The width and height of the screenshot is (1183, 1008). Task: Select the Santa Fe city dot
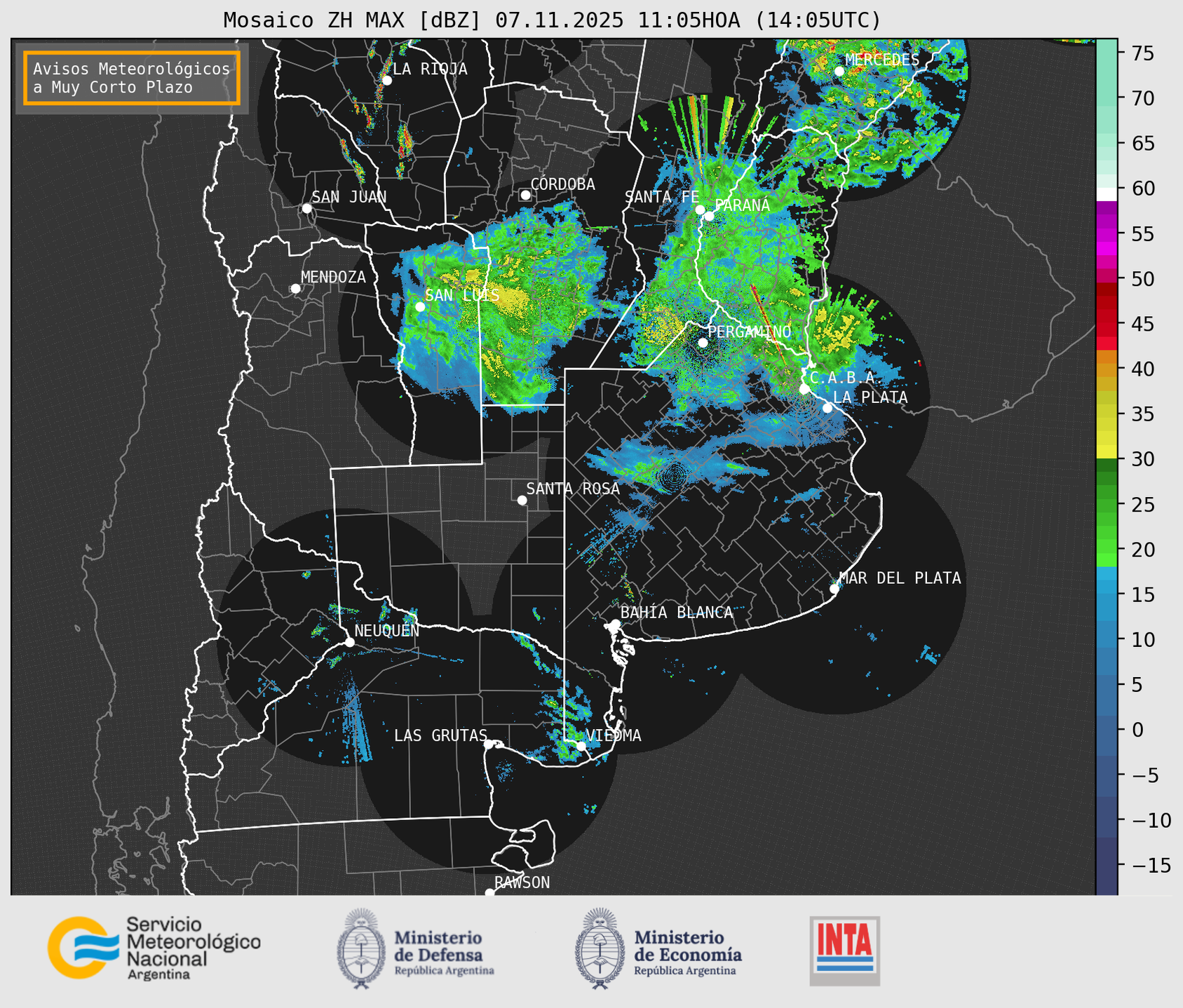pyautogui.click(x=700, y=210)
